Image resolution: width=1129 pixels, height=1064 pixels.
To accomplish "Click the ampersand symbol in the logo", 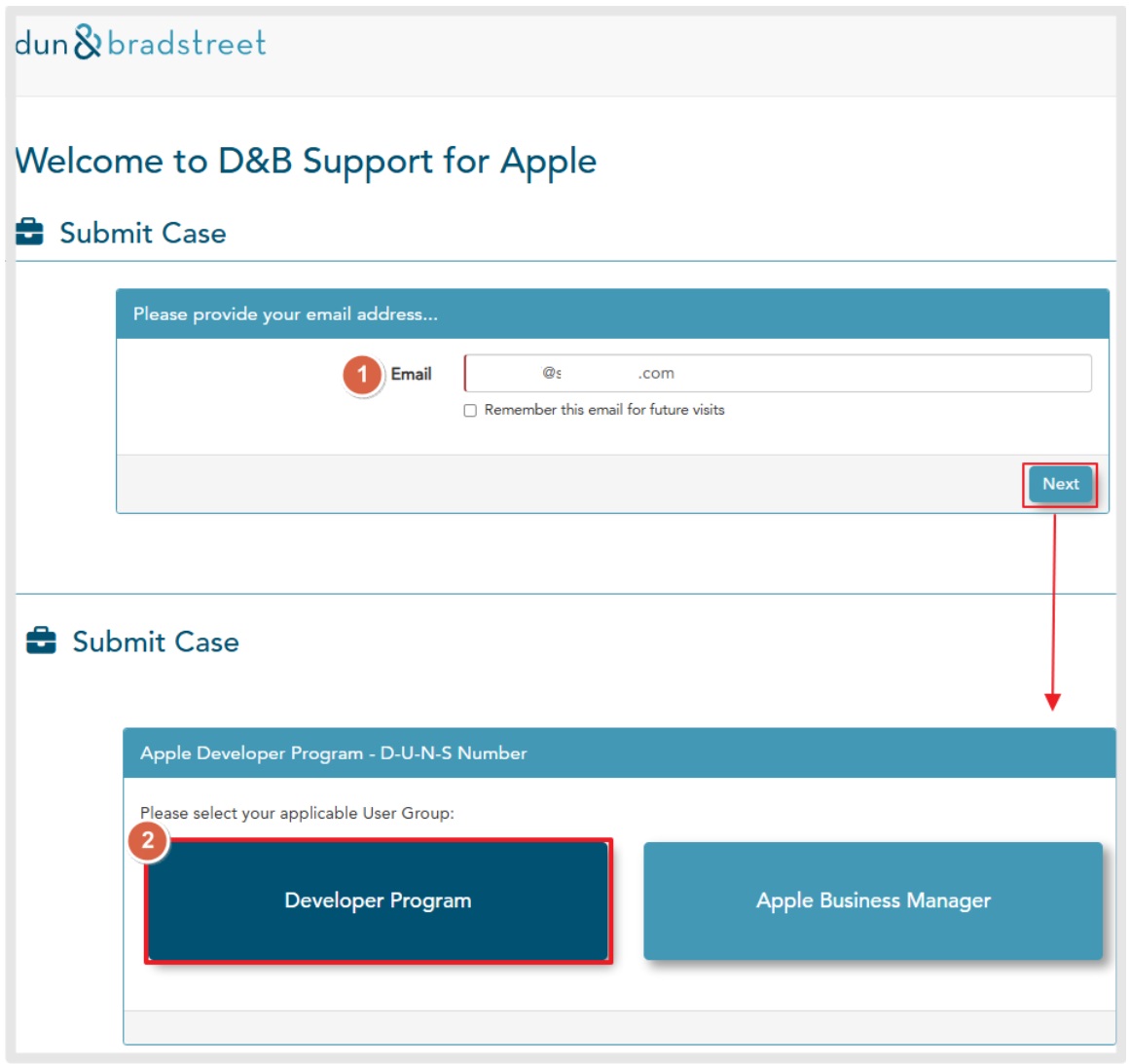I will tap(88, 42).
